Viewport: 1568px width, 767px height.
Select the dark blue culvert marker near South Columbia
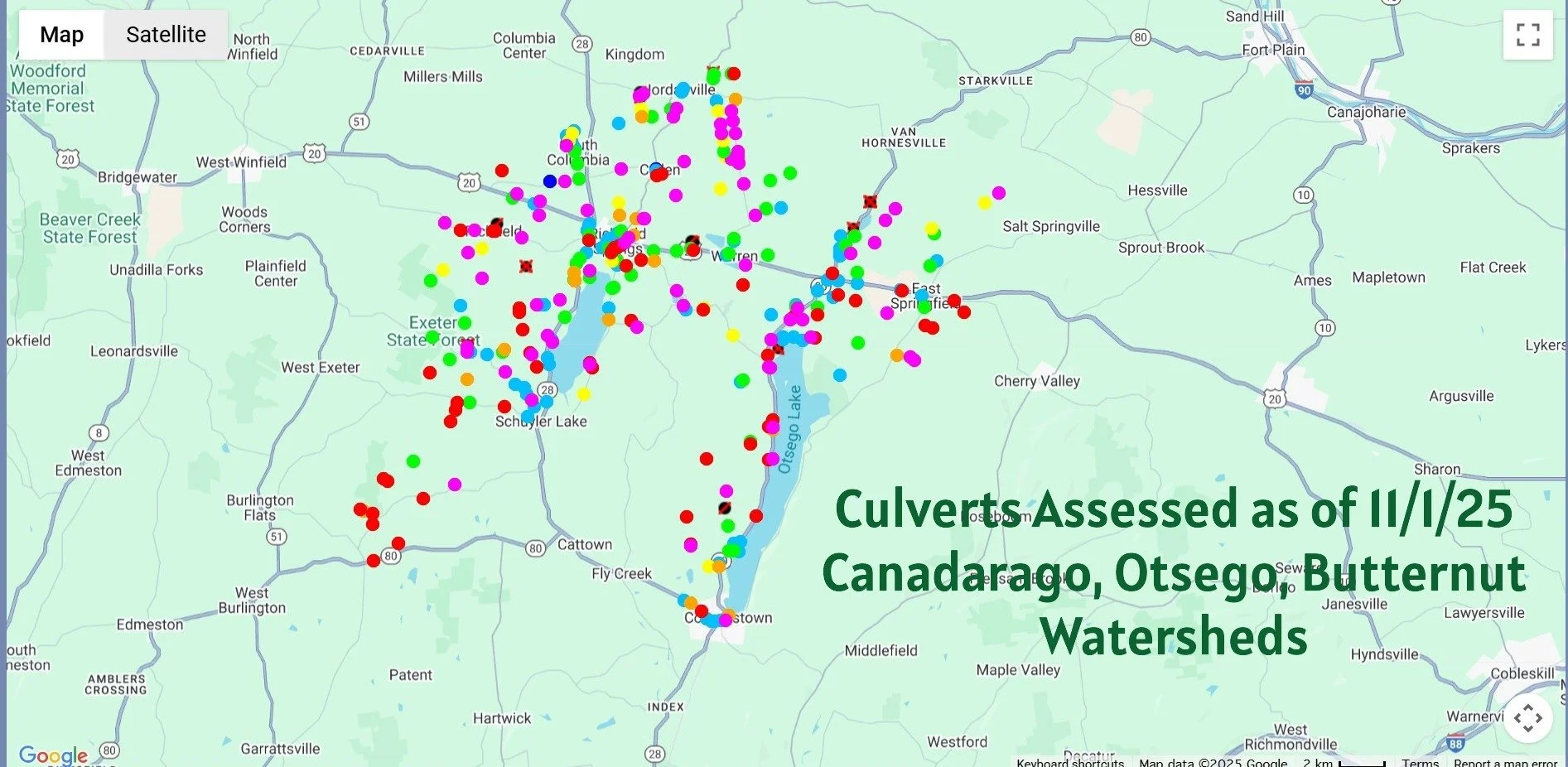pyautogui.click(x=550, y=181)
